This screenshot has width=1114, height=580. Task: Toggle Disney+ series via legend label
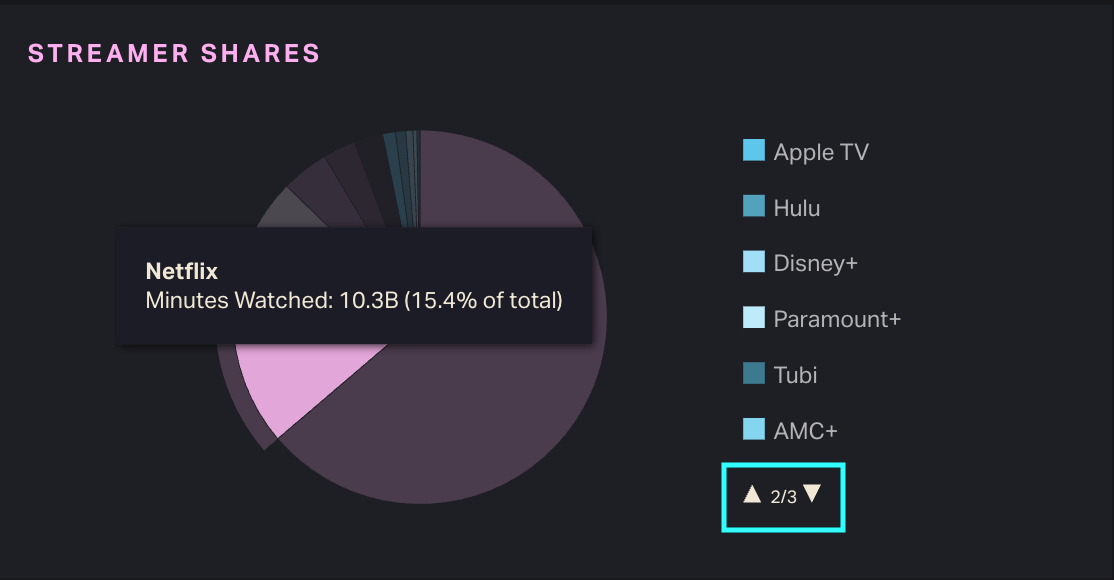815,263
